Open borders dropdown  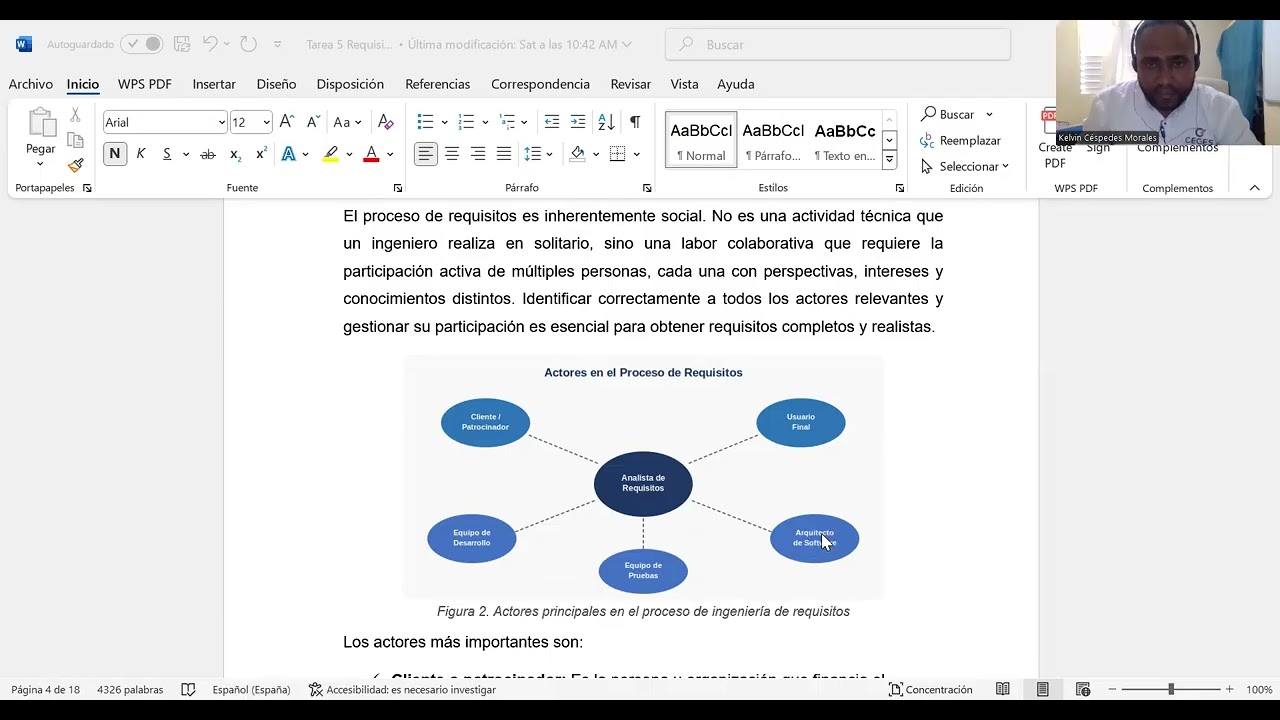coord(636,154)
